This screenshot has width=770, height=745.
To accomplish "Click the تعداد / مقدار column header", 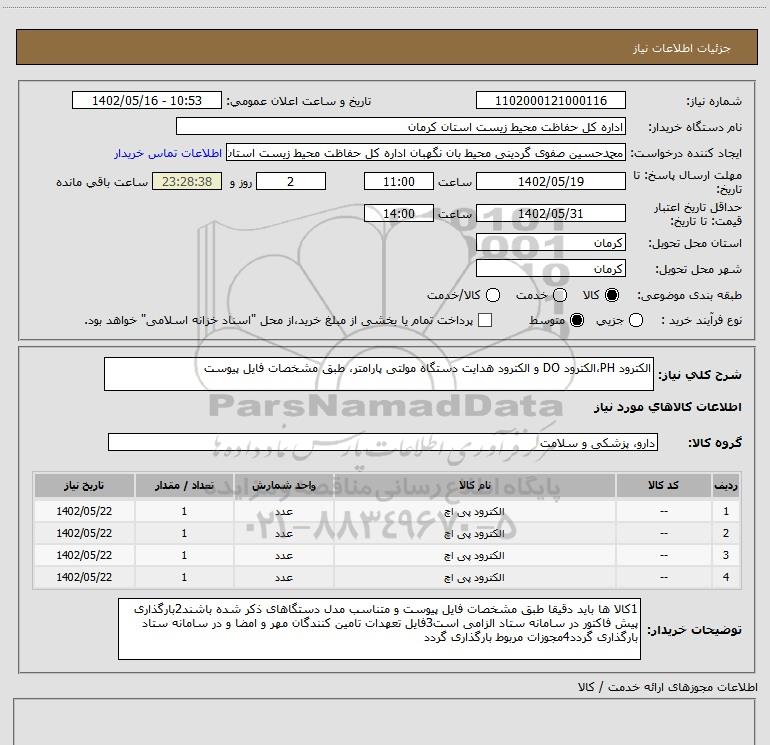I will pos(184,485).
